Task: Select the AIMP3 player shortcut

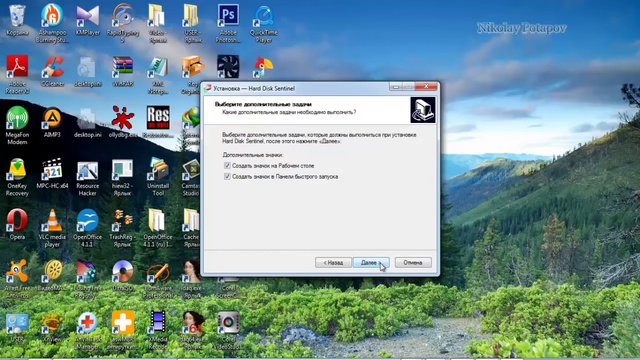Action: pos(52,122)
